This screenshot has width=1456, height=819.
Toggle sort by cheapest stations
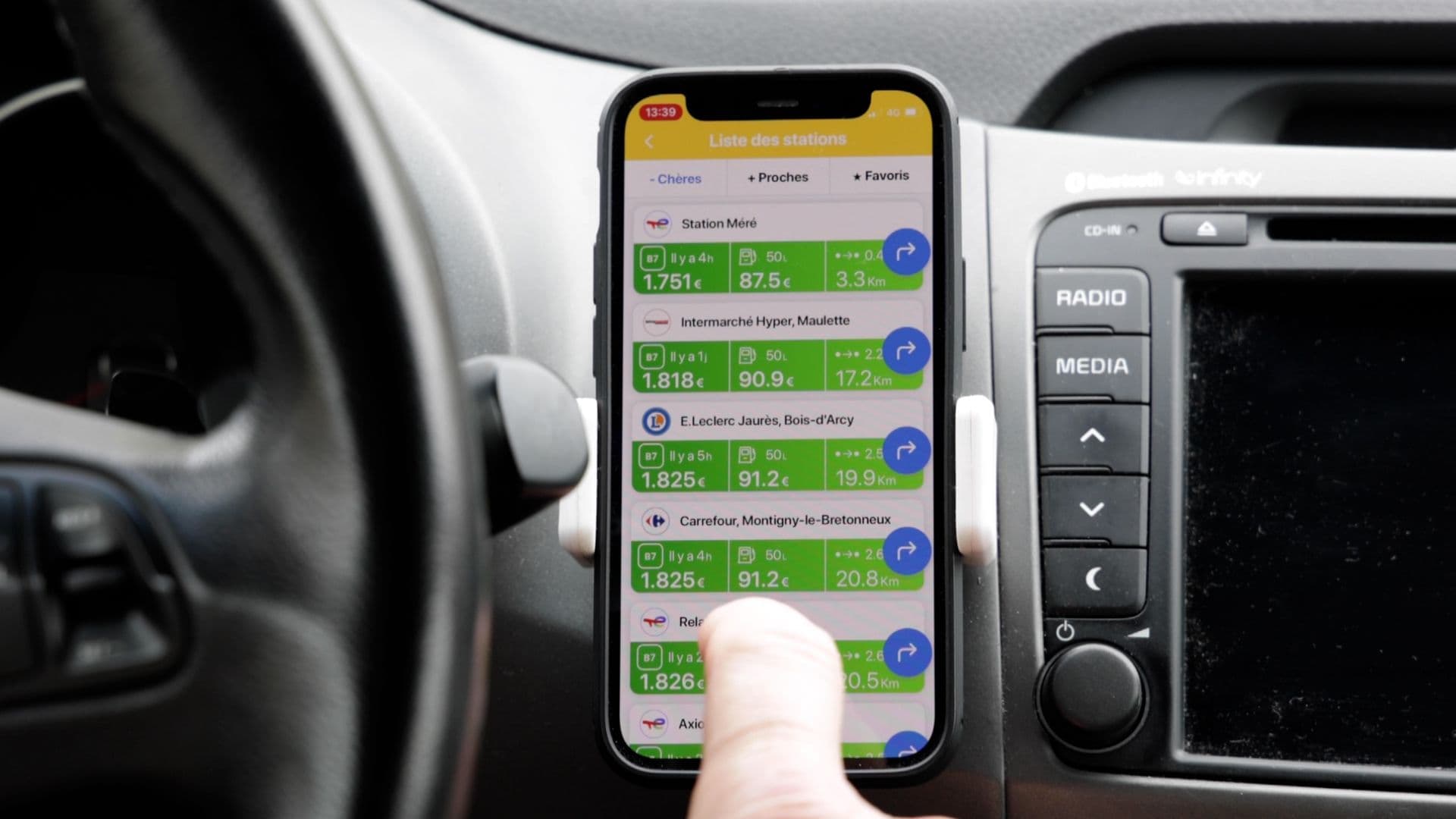(677, 176)
